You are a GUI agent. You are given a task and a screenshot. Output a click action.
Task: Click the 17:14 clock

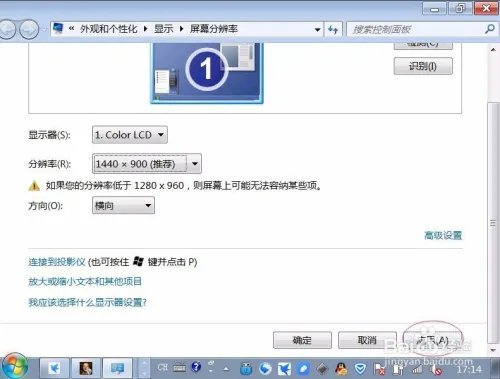click(x=469, y=369)
